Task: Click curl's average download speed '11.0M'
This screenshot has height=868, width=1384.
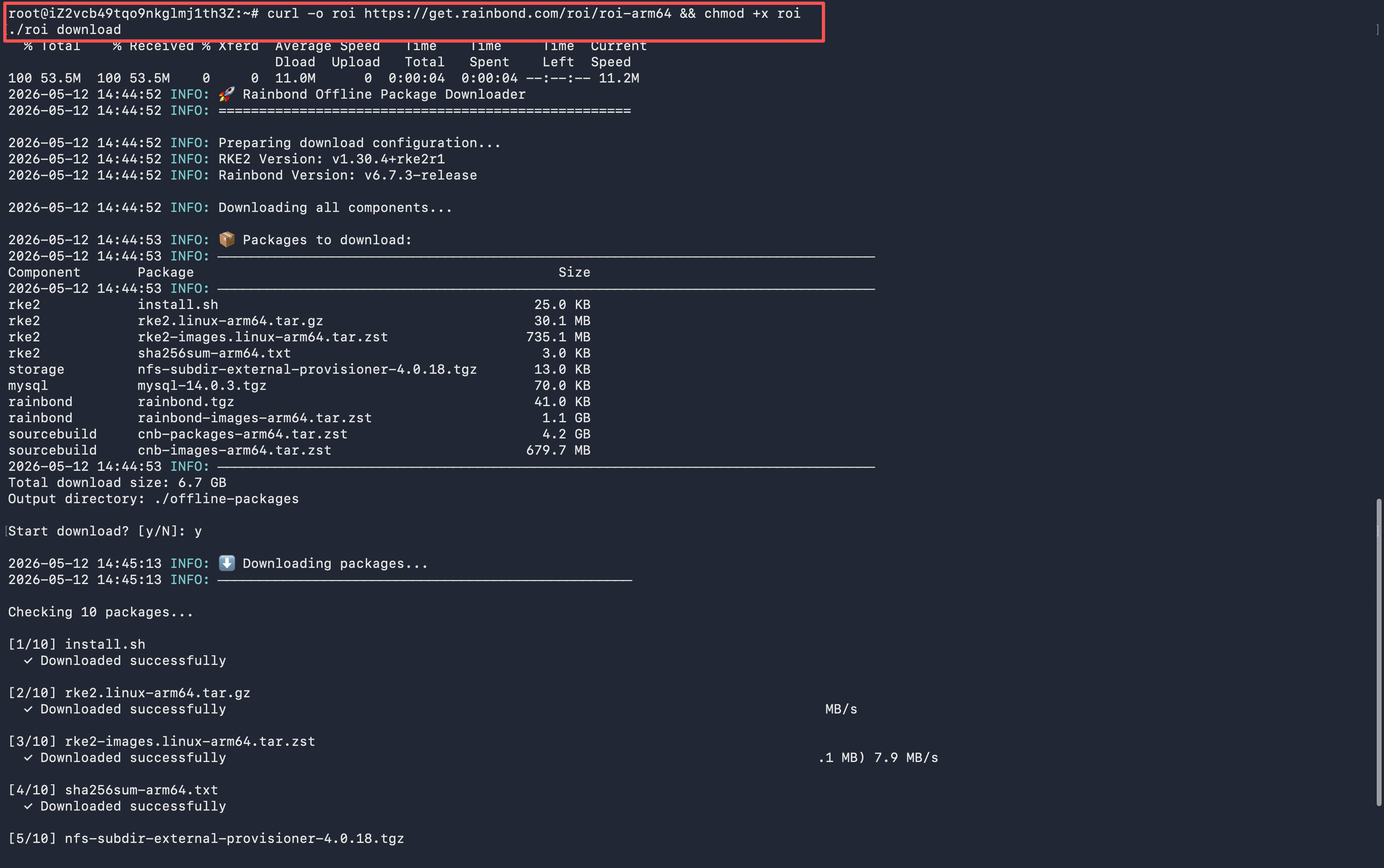Action: pos(295,78)
